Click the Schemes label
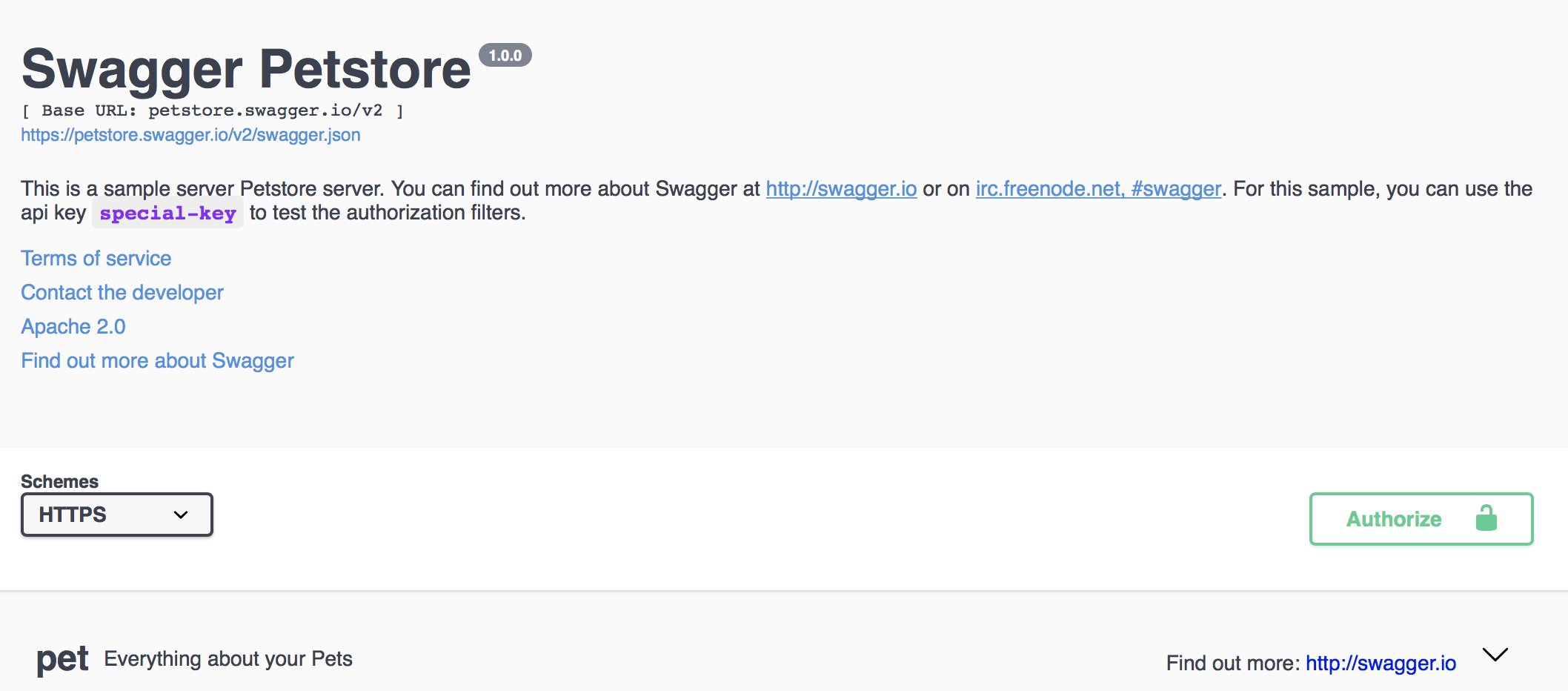This screenshot has height=691, width=1568. pos(59,481)
